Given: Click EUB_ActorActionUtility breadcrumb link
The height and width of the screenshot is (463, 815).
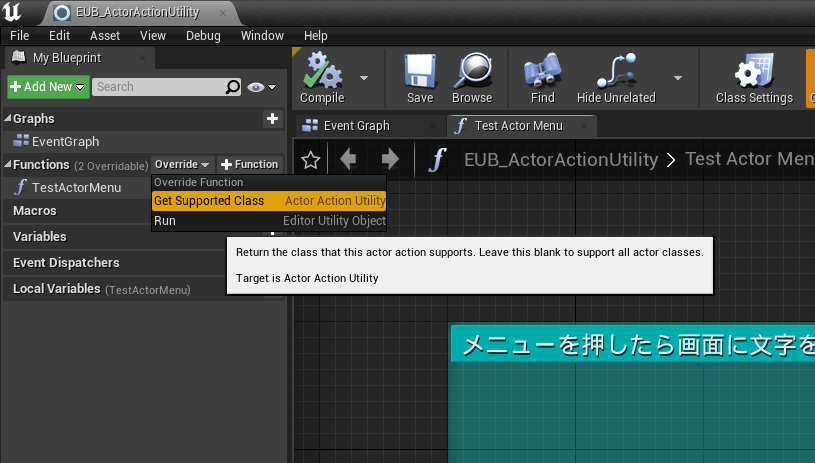Looking at the screenshot, I should pos(561,160).
